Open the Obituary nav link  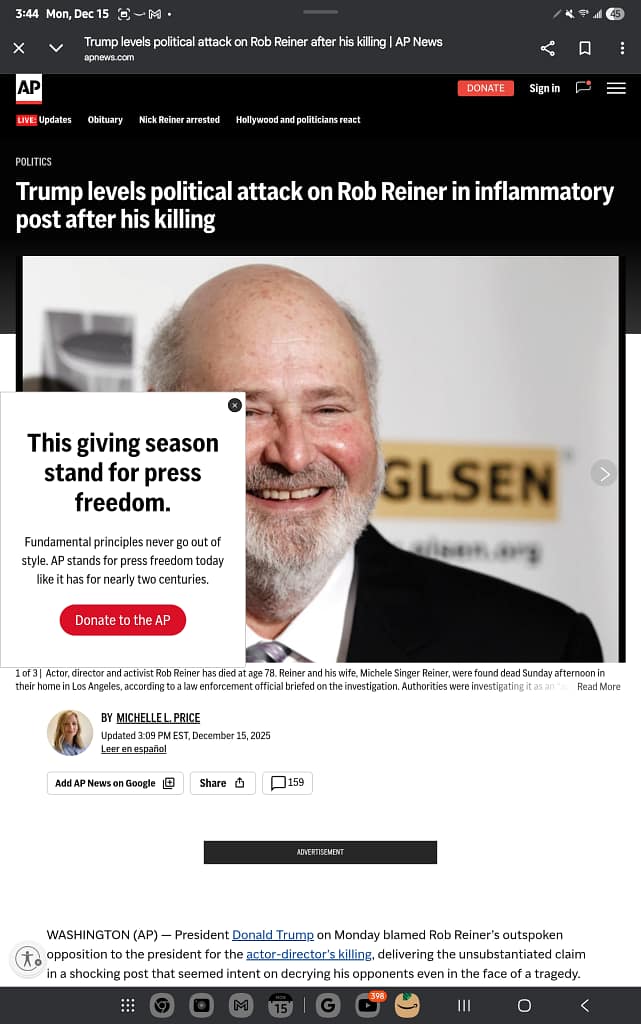pos(105,120)
